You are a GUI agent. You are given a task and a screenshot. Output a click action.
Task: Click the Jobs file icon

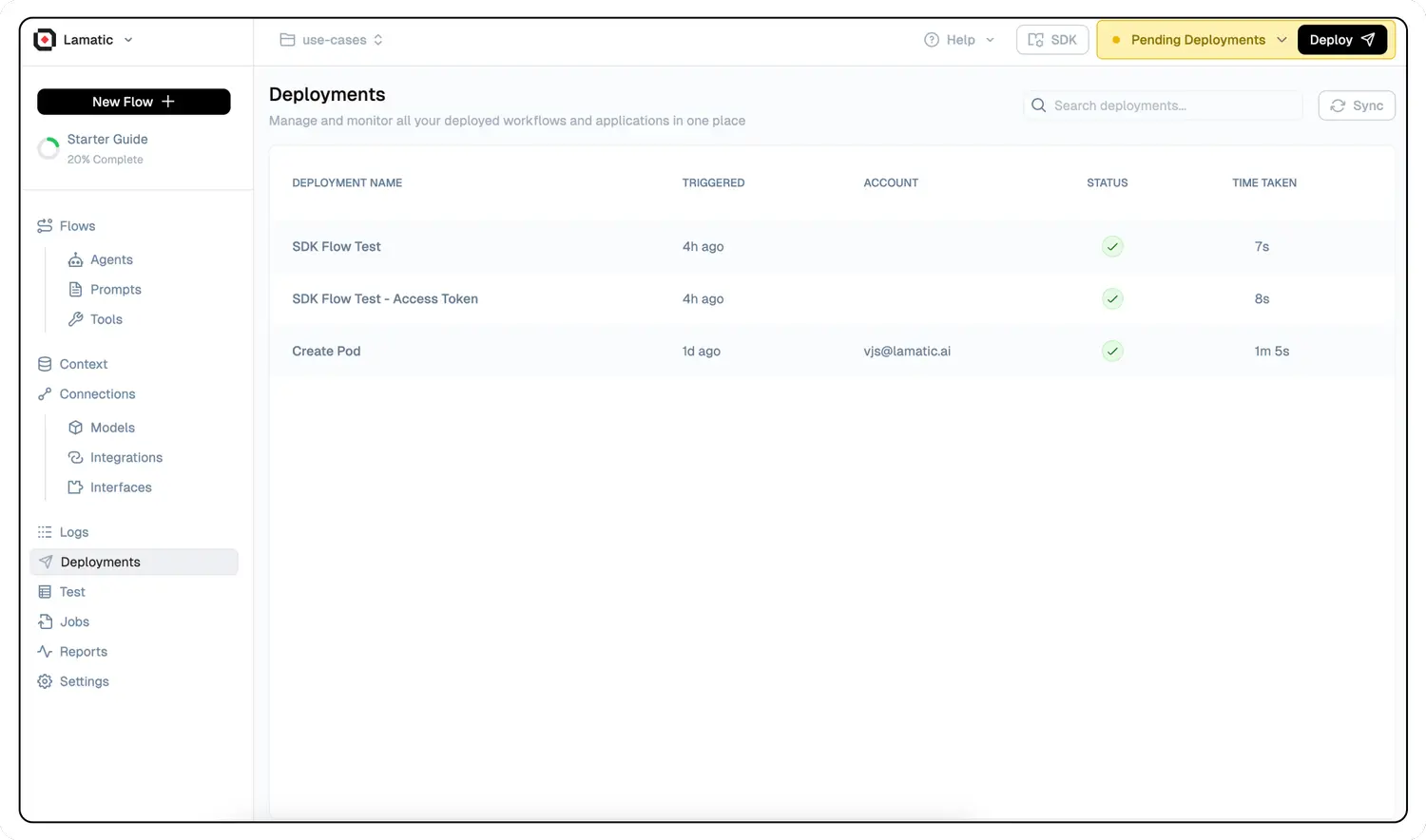pos(45,621)
